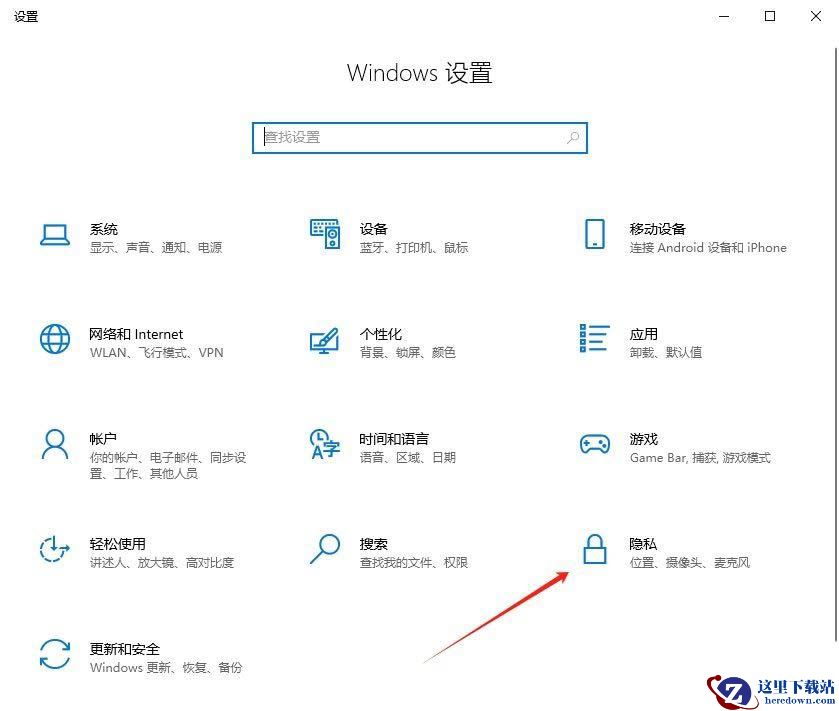Viewport: 839px width, 711px height.
Task: Open the 应用 title link
Action: coord(644,334)
